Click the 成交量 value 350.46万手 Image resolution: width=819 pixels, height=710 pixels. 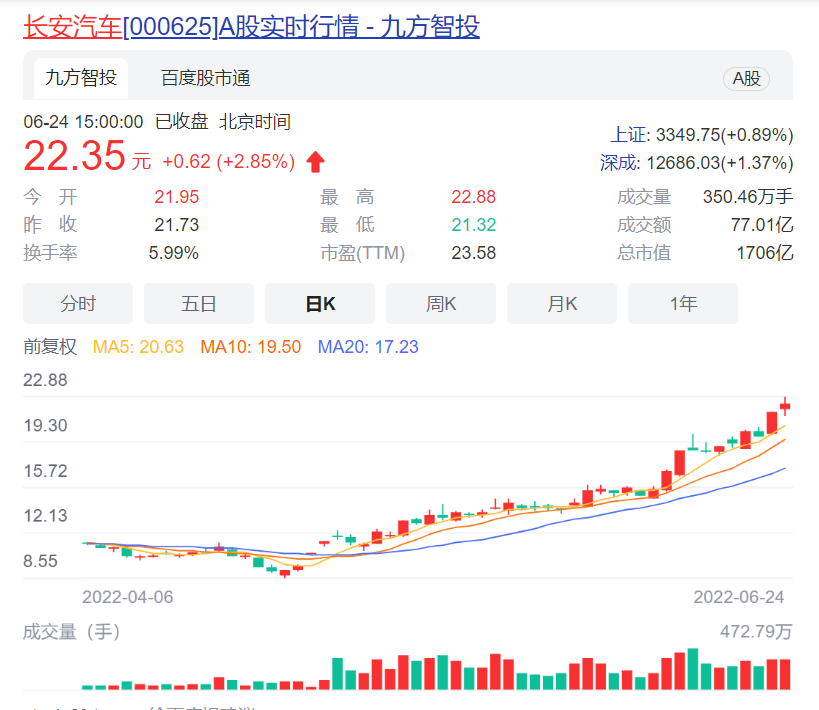tap(748, 197)
